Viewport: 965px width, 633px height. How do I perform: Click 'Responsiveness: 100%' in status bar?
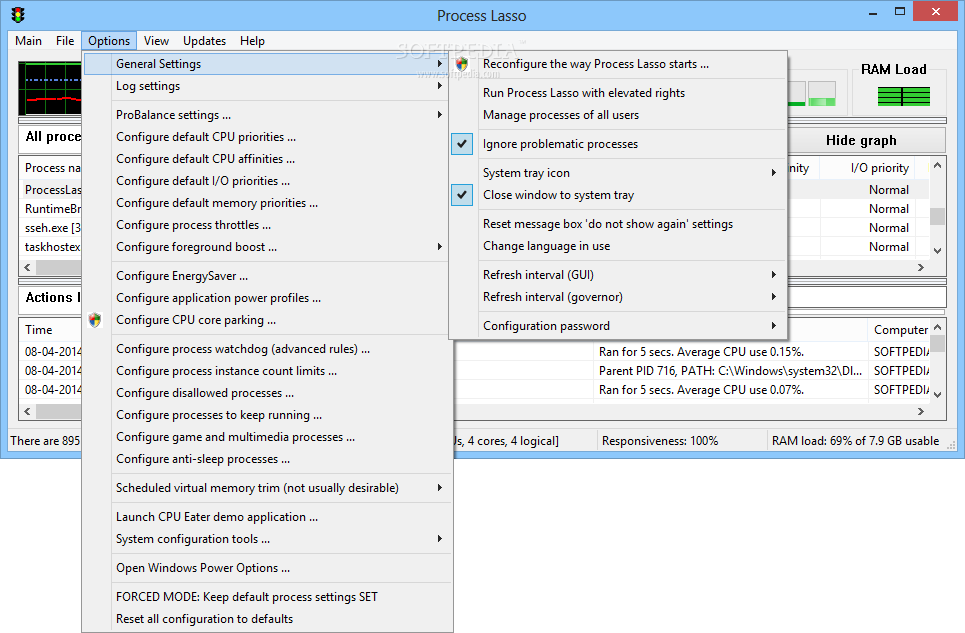660,441
